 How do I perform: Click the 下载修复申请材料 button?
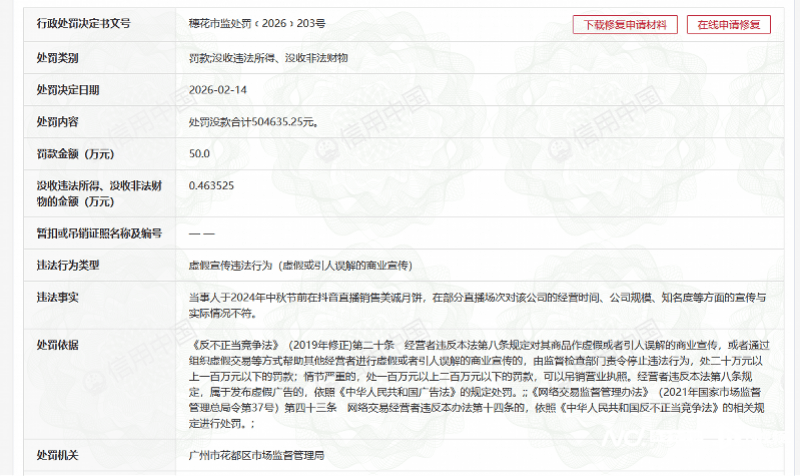[626, 24]
